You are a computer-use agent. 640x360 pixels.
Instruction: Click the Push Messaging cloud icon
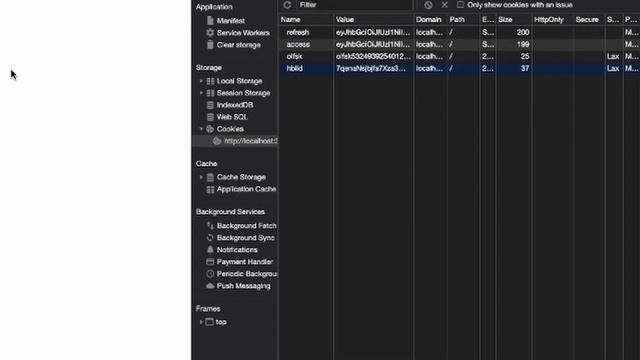click(210, 286)
